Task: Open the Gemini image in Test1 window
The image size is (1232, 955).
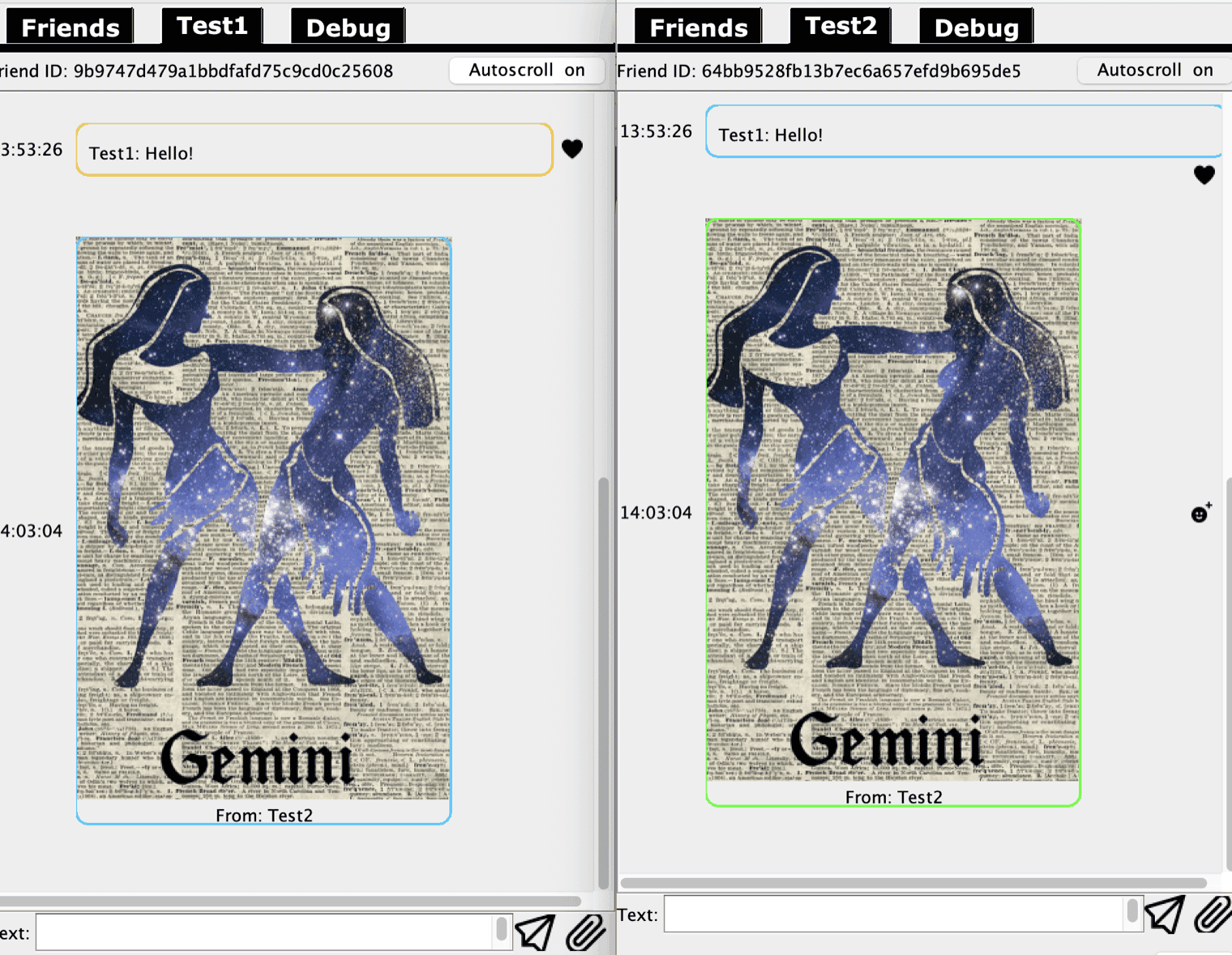Action: (263, 519)
